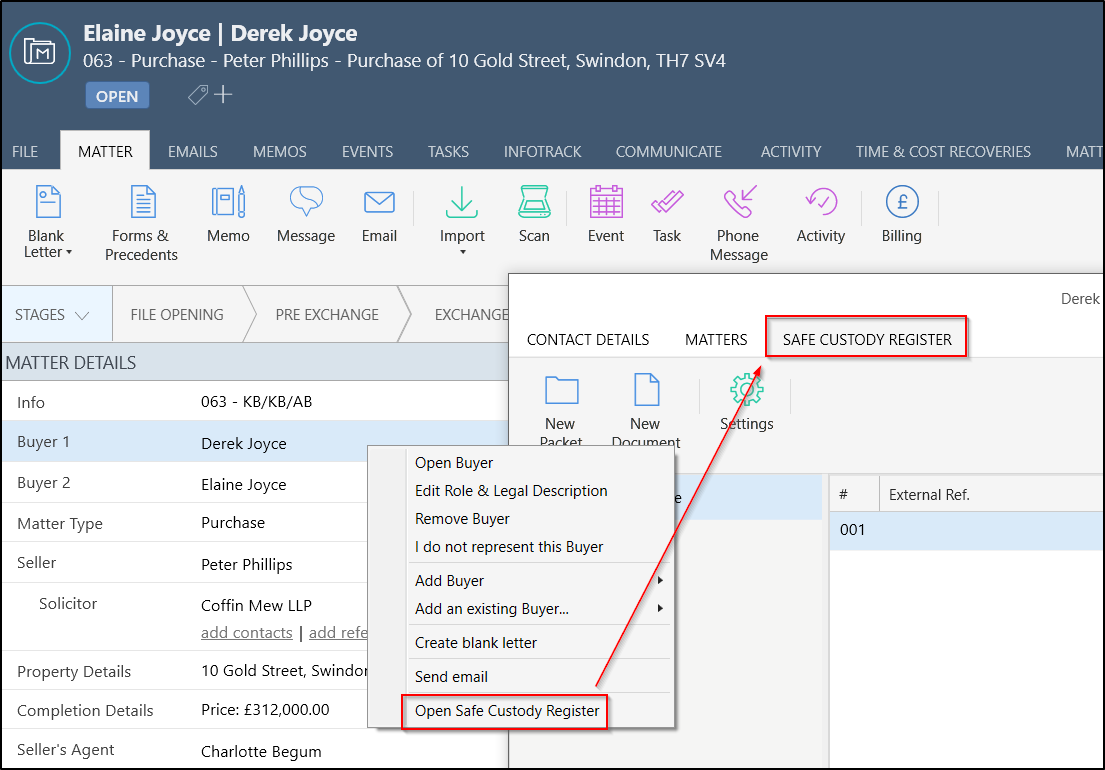Open TIME & COST RECOVERIES tab
Screen dimensions: 1105x770
coord(943,151)
